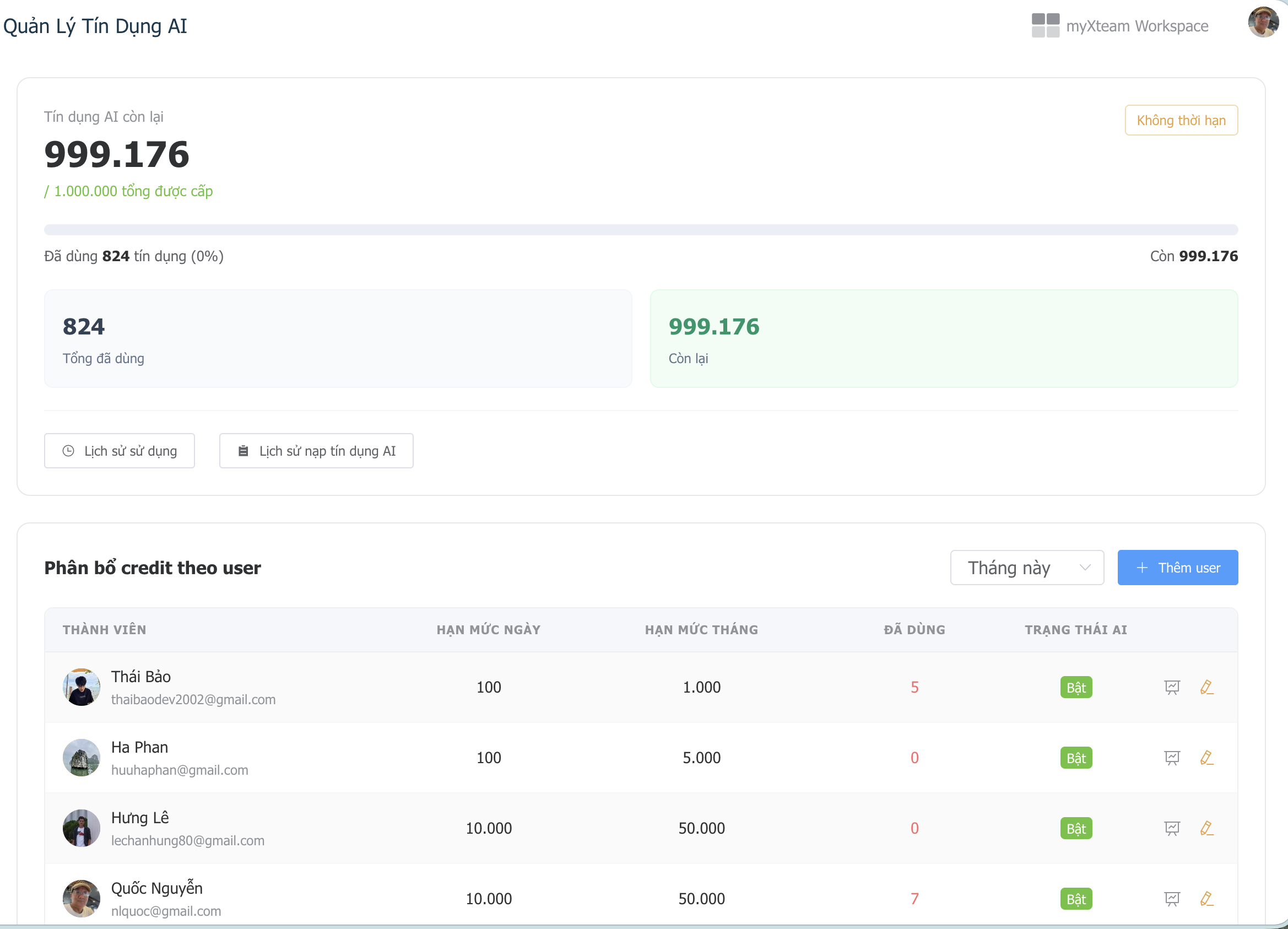Screen dimensions: 1288x929
Task: Edit Quốc Nguyễn's limits pencil icon
Action: (x=1207, y=898)
